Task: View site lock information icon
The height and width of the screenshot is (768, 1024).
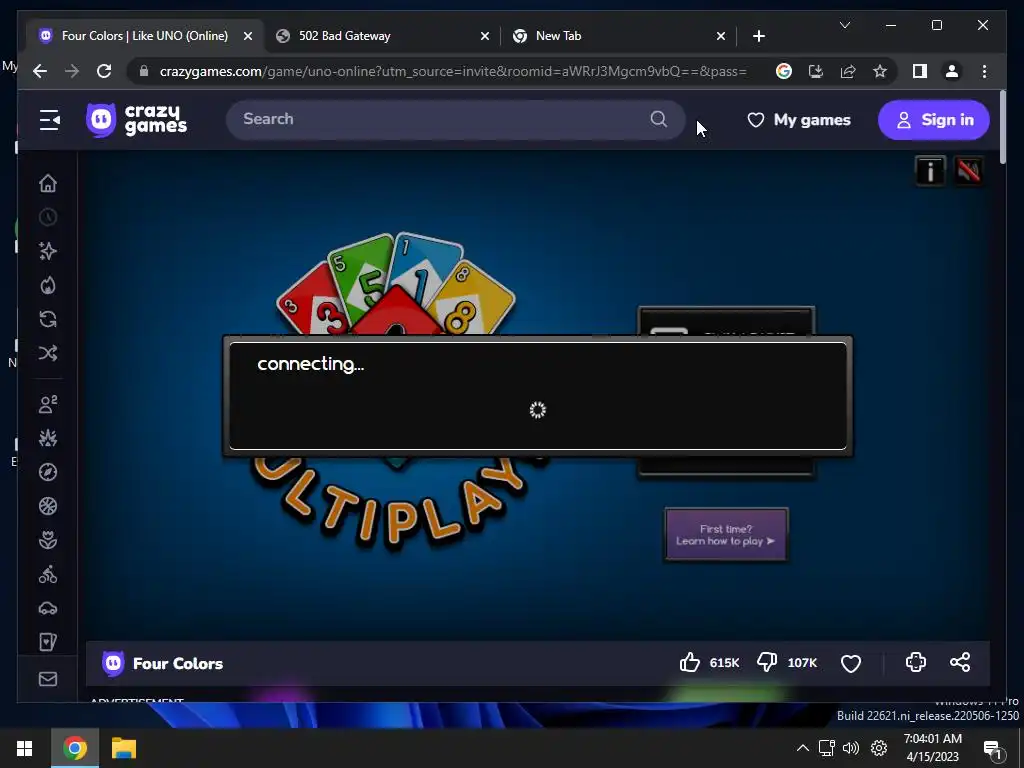Action: point(144,71)
